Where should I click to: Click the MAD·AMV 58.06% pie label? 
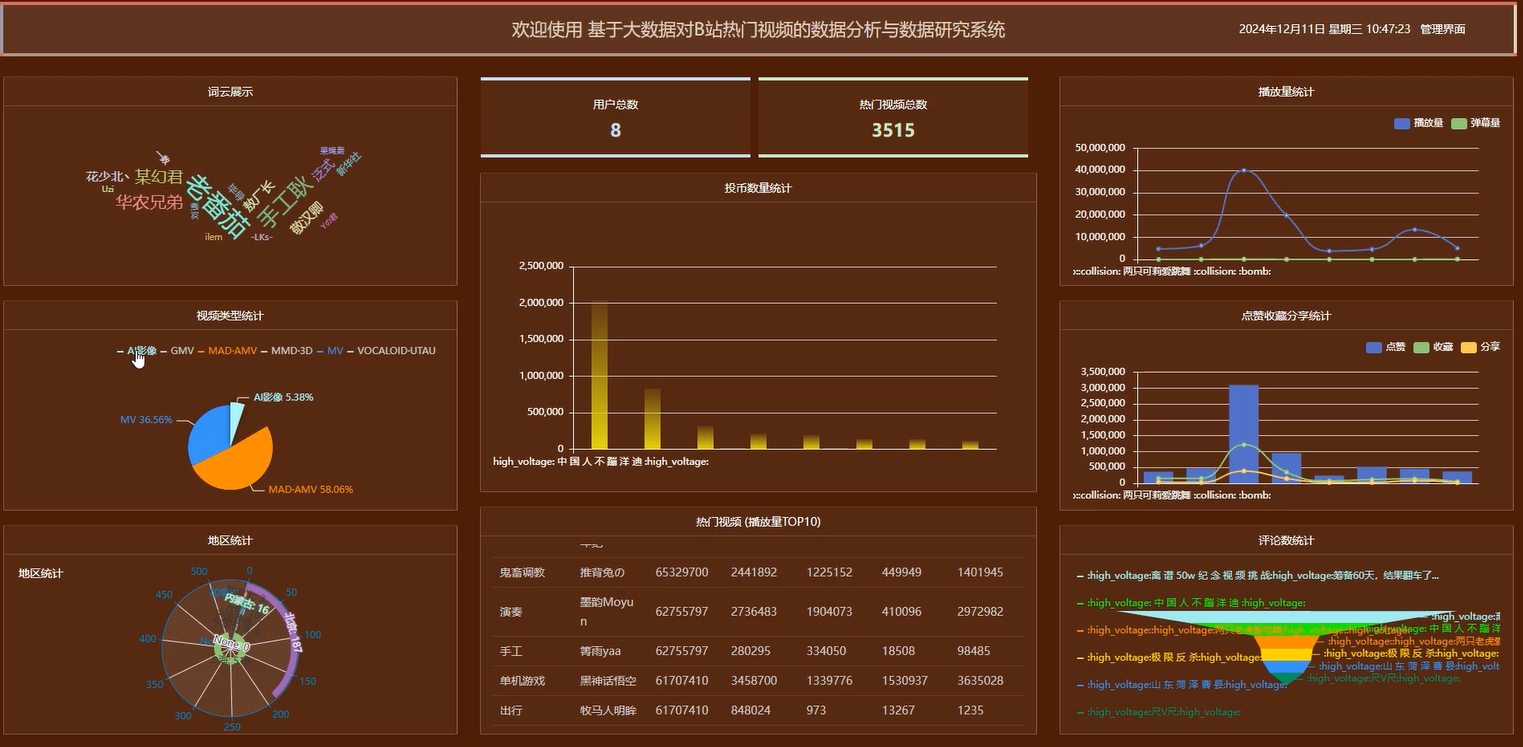[x=310, y=490]
